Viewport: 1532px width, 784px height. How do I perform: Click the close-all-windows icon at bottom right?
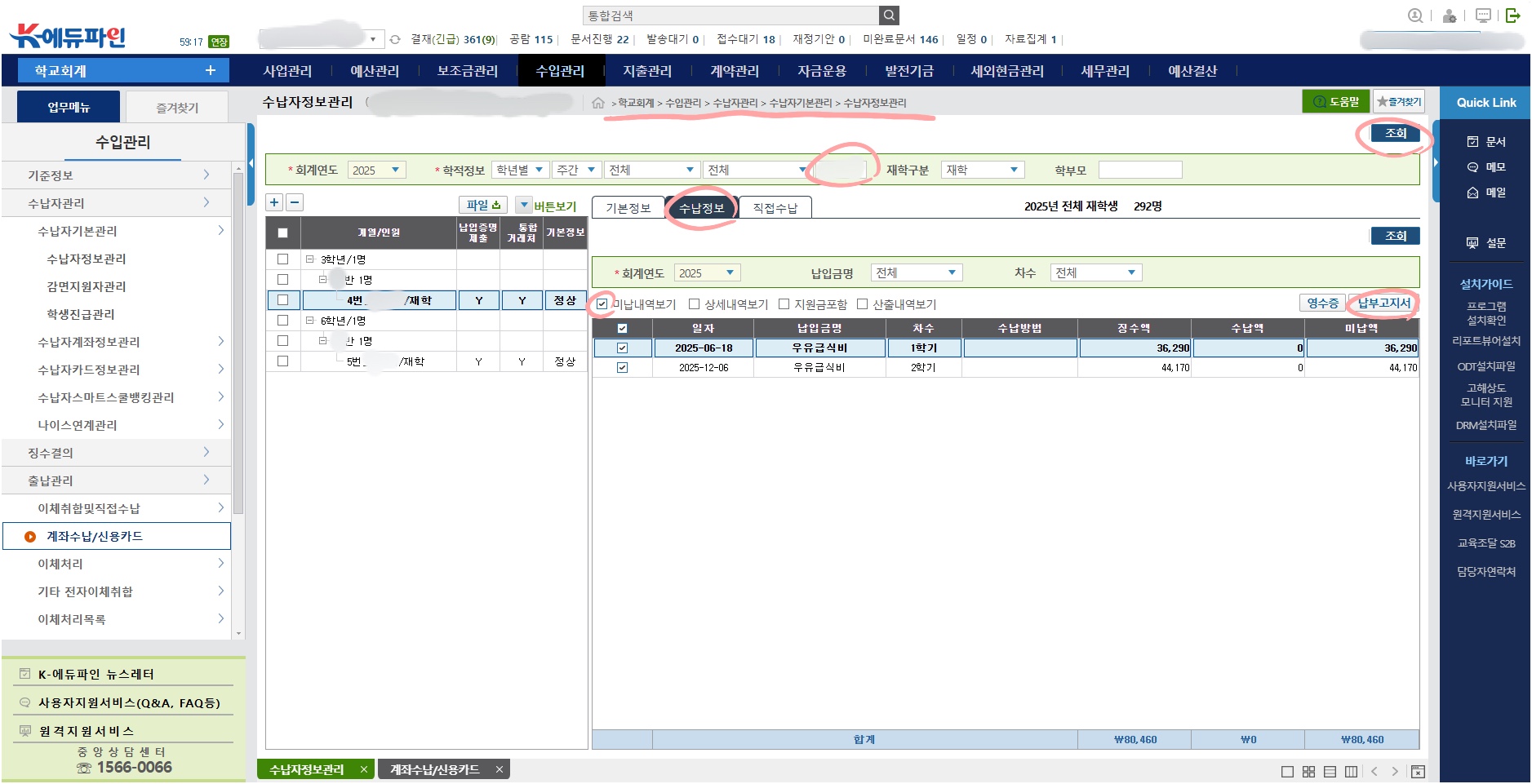[x=1418, y=772]
